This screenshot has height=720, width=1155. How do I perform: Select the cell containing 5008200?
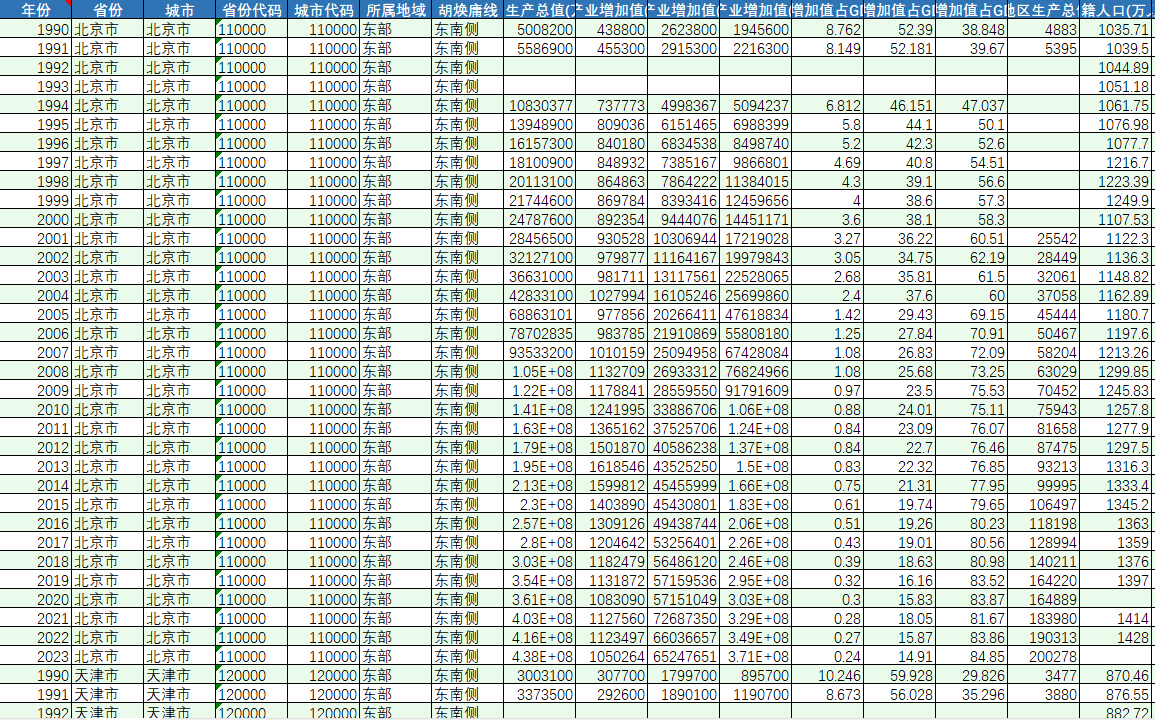click(x=539, y=30)
